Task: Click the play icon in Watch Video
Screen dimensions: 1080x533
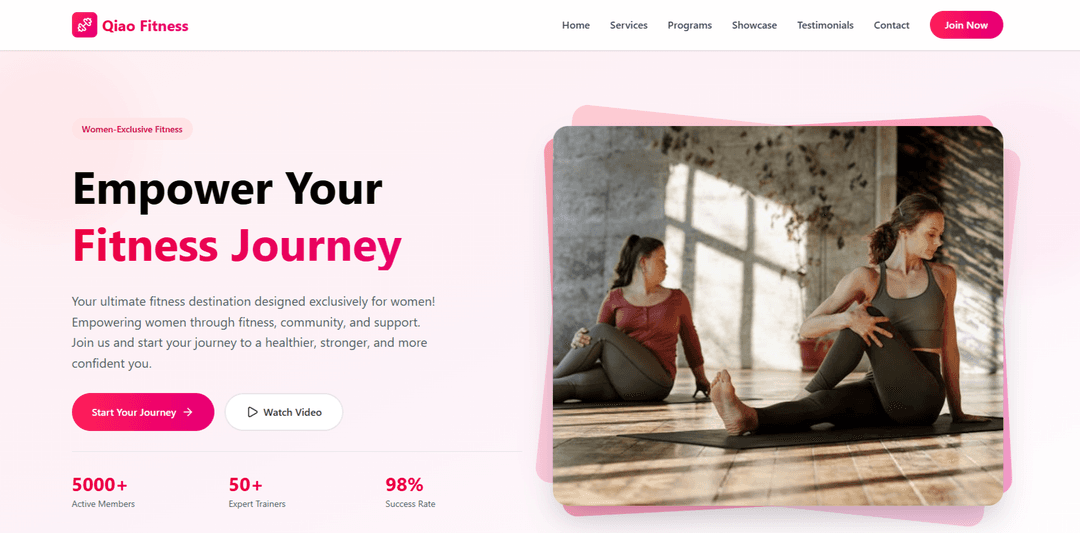Action: [252, 412]
